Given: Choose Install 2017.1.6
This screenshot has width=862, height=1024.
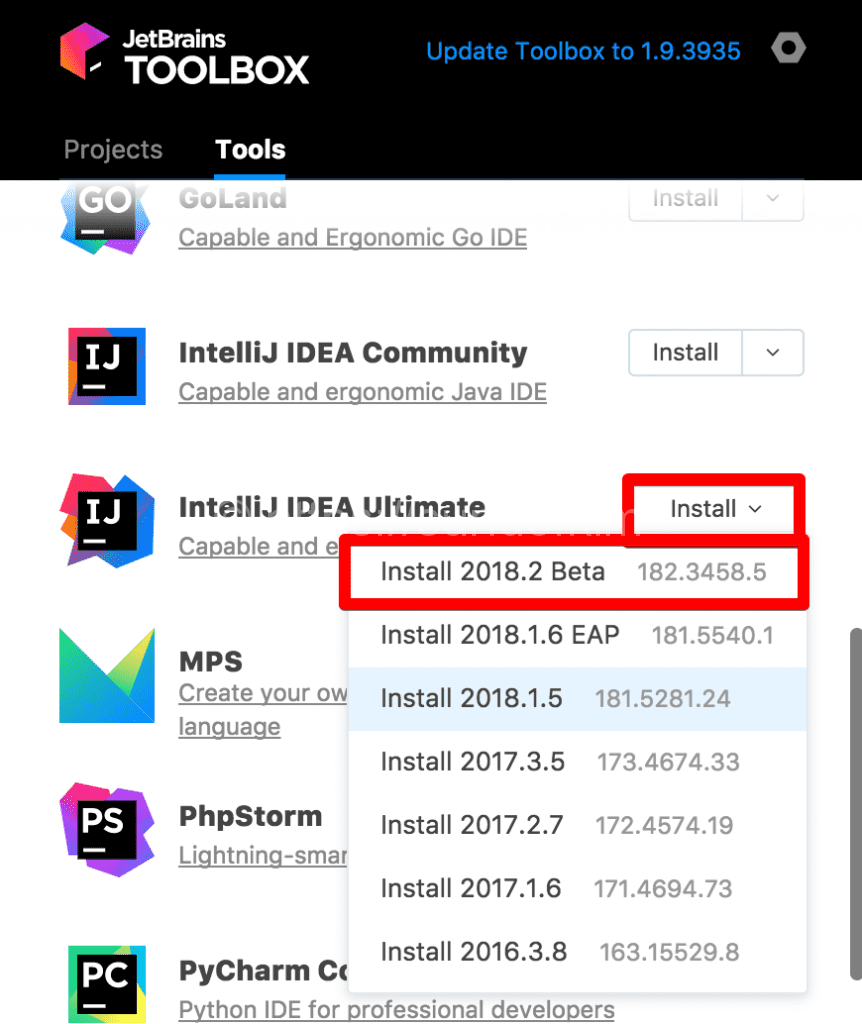Looking at the screenshot, I should (577, 889).
